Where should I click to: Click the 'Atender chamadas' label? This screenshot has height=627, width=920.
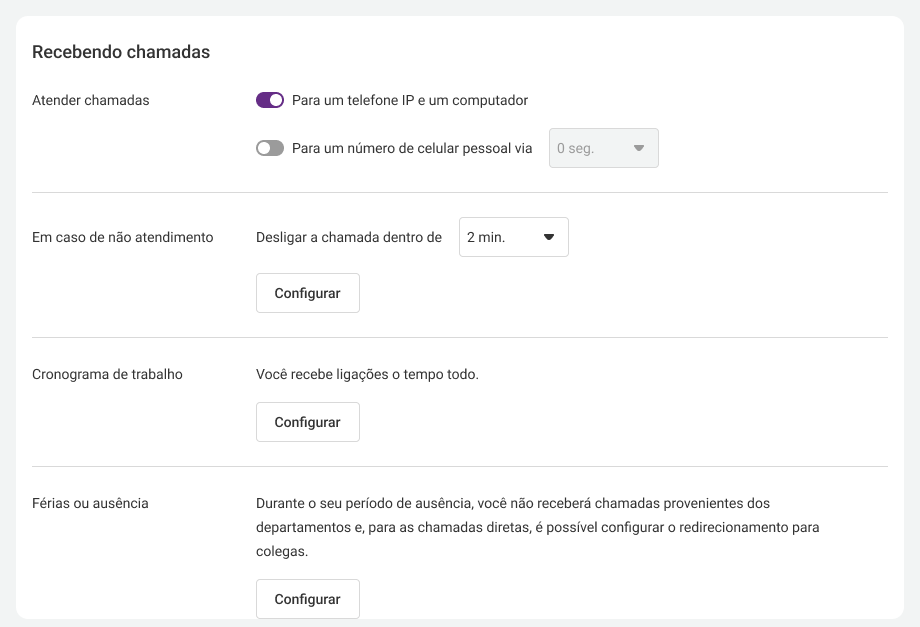tap(90, 100)
